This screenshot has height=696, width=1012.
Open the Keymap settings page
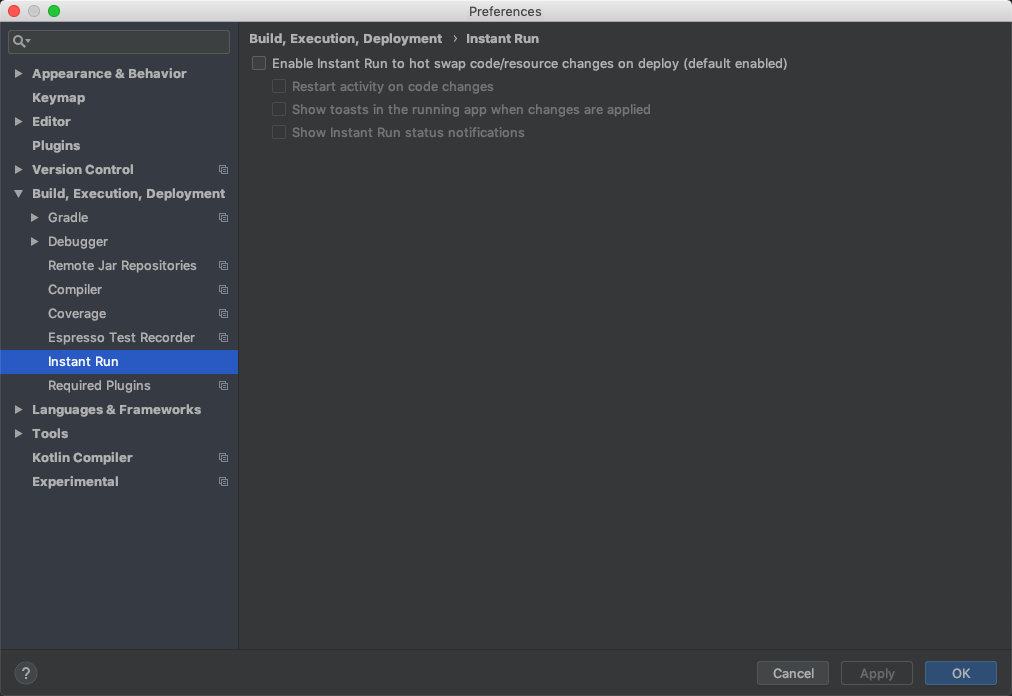[x=59, y=97]
